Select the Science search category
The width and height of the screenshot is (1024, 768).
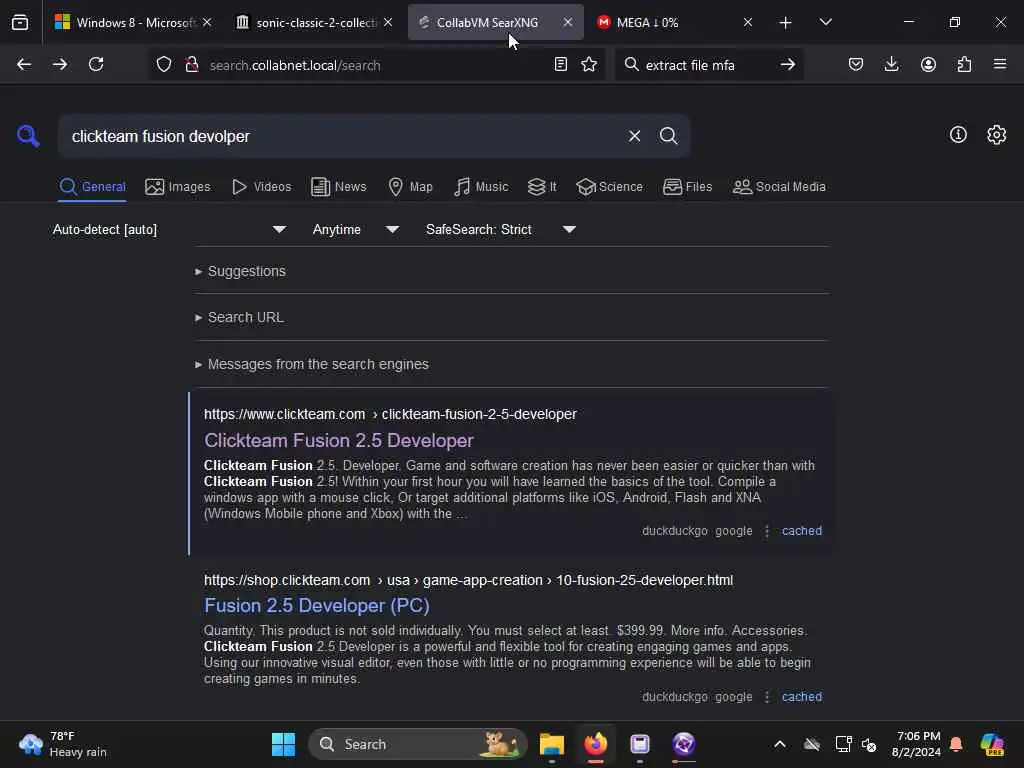609,187
